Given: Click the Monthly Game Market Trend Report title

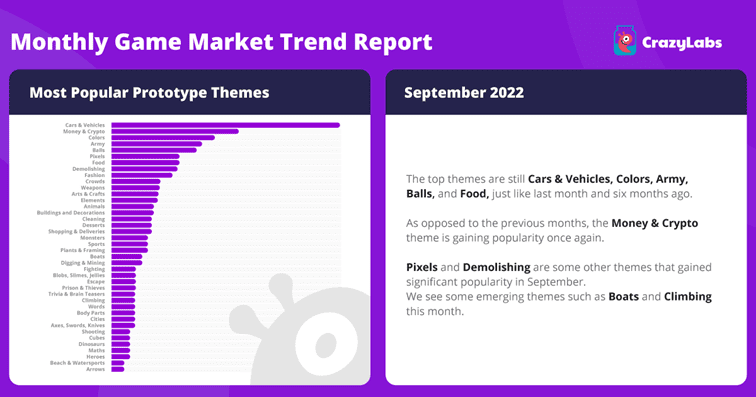Looking at the screenshot, I should coord(221,42).
